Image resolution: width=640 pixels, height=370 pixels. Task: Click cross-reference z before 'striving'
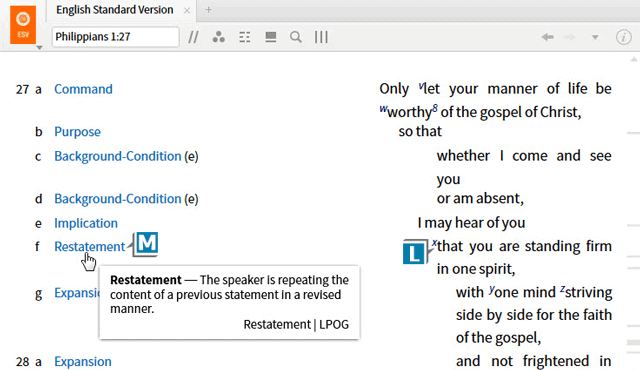(x=563, y=289)
